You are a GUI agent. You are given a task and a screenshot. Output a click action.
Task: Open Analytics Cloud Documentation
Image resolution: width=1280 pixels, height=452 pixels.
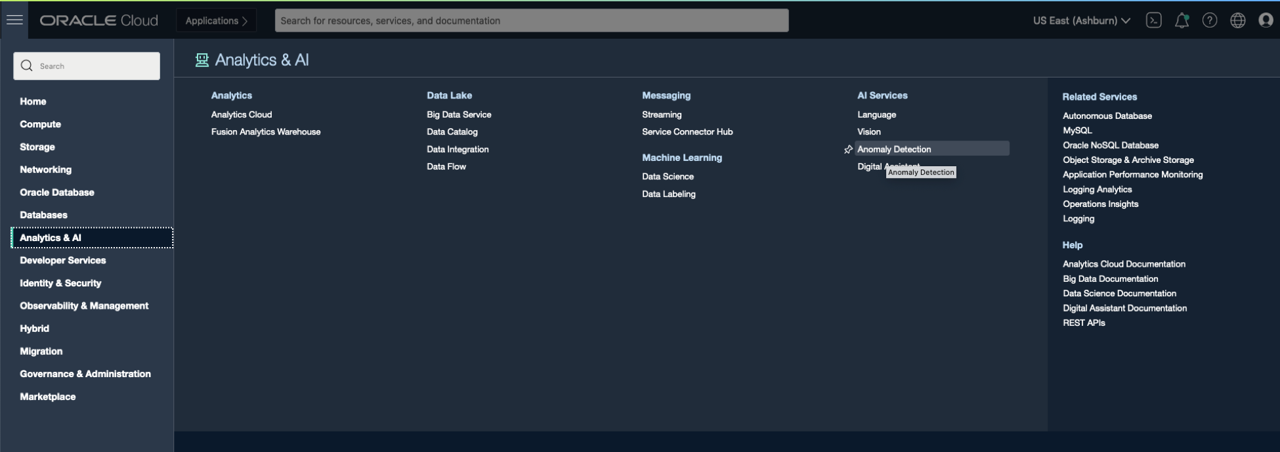click(1124, 264)
